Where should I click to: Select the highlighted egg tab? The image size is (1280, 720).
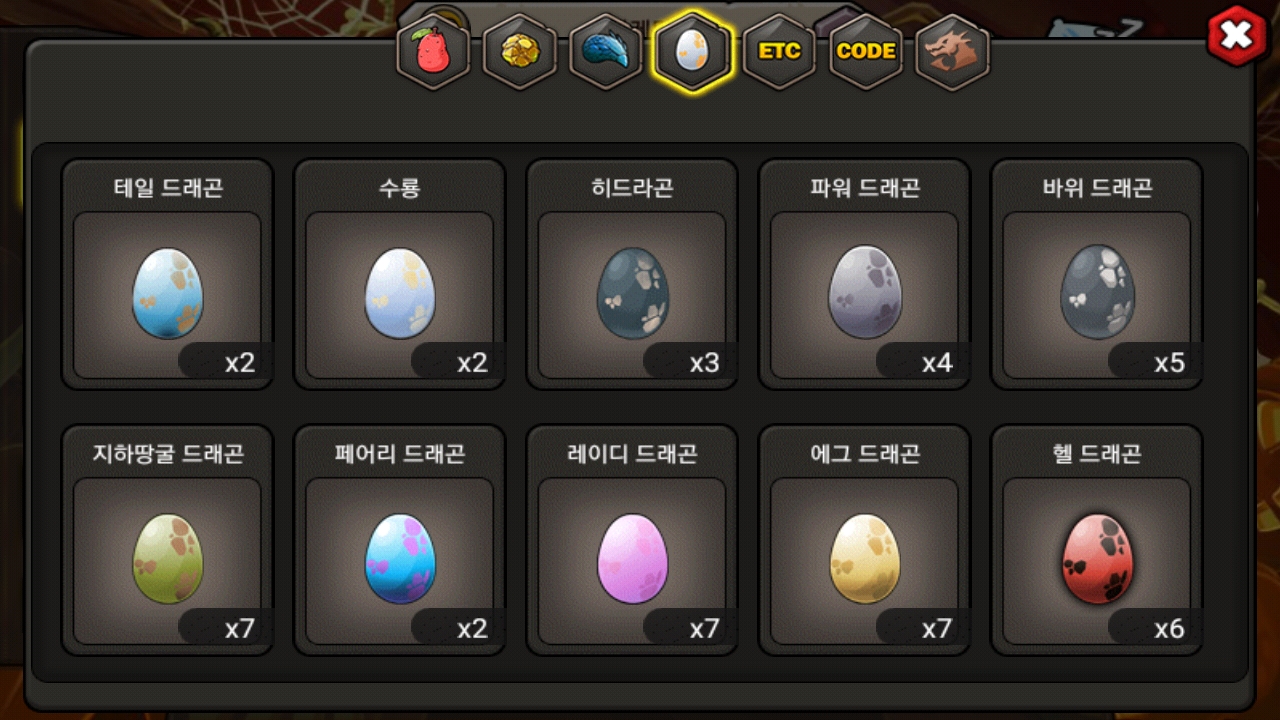coord(693,51)
